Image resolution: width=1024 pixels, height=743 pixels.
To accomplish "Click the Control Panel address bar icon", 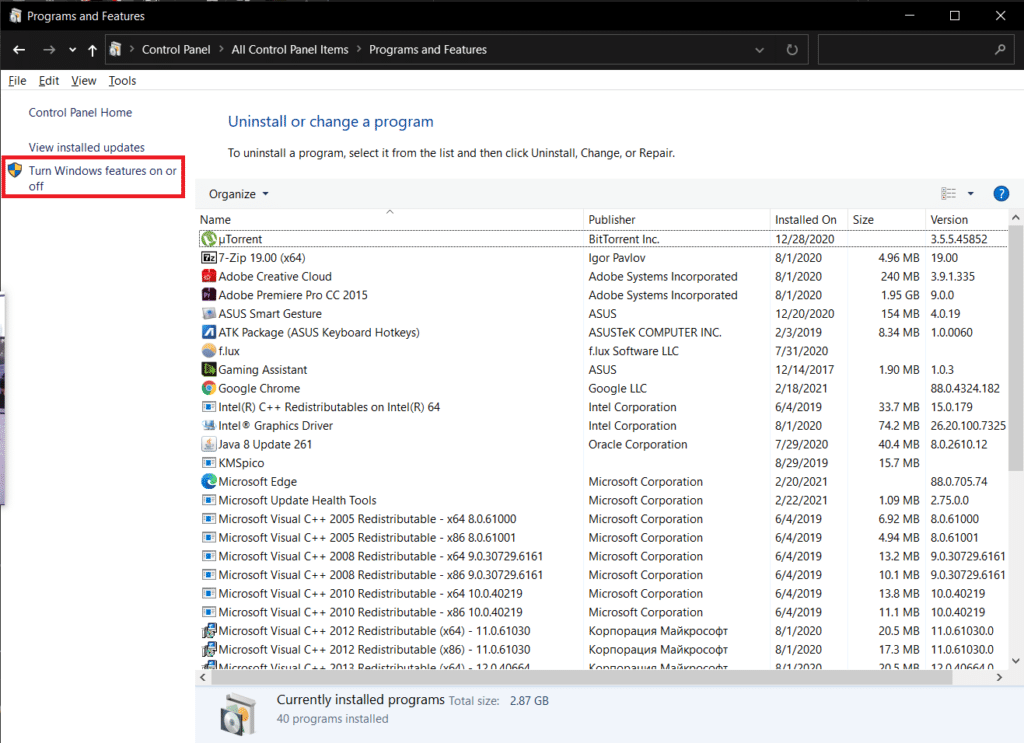I will point(116,49).
